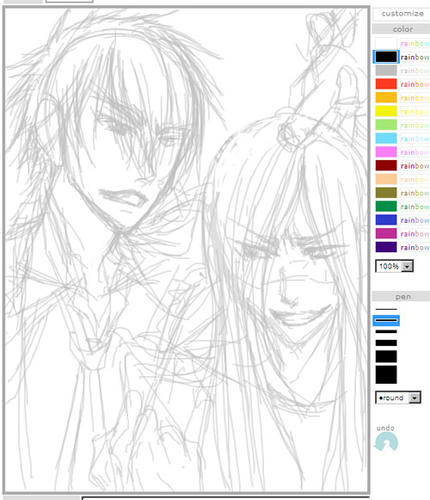Open the round pen shape dropdown

[x=398, y=397]
